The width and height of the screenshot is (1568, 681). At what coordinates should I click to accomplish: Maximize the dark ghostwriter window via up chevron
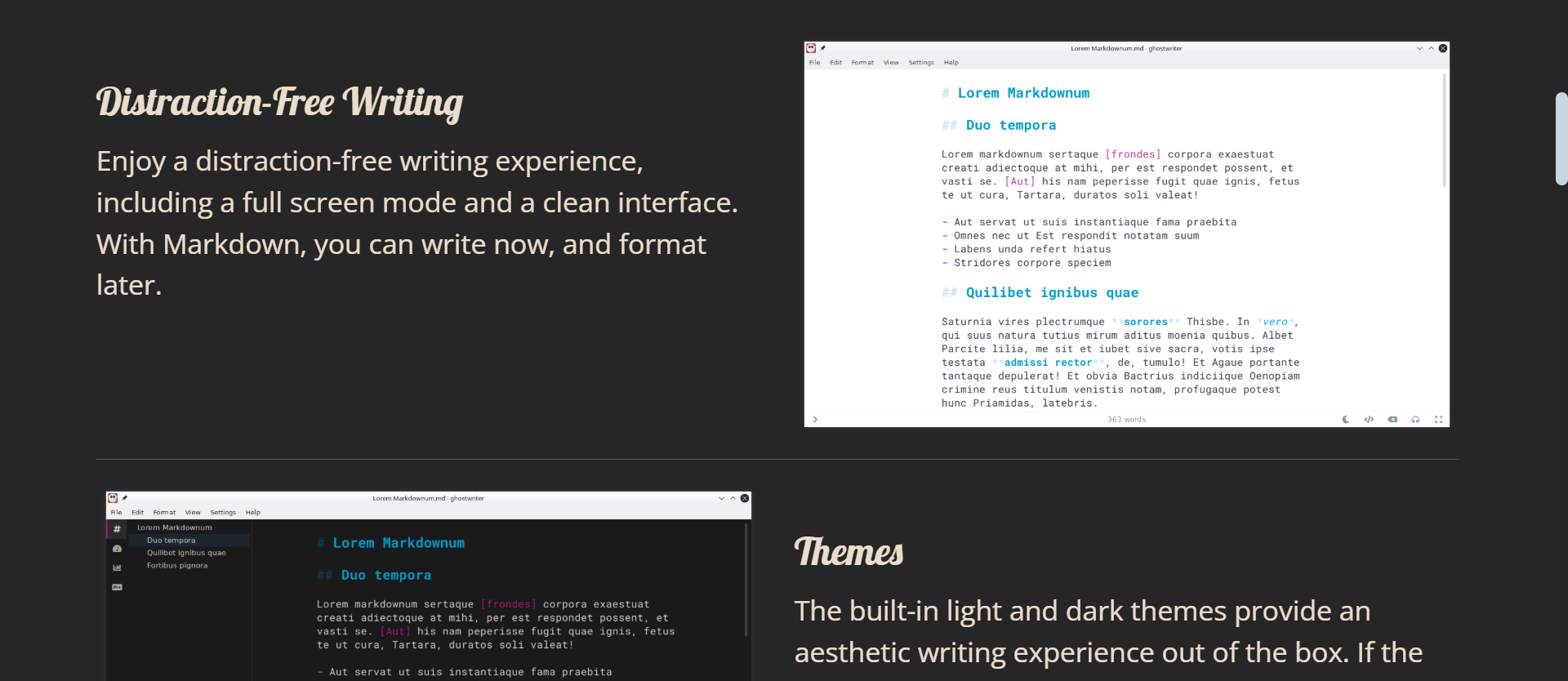point(733,498)
